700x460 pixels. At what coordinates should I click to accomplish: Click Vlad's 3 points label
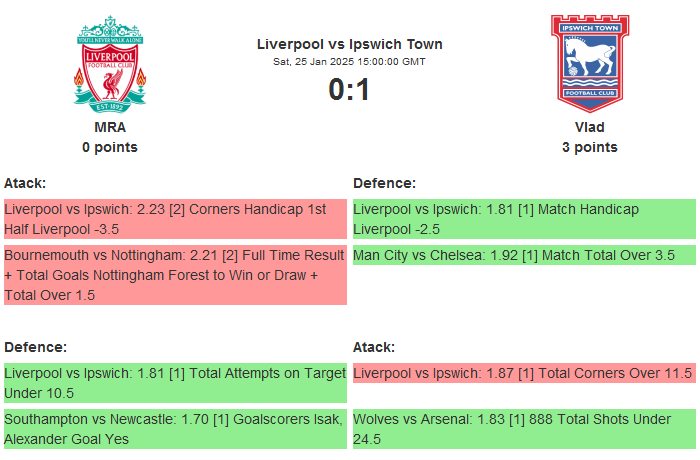pyautogui.click(x=589, y=147)
